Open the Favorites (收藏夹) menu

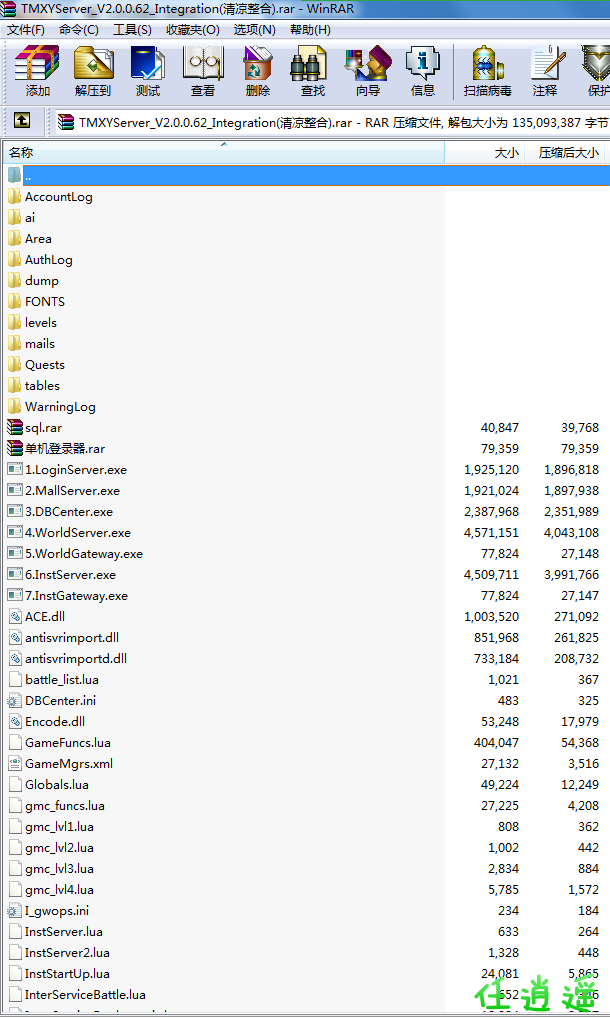[193, 30]
